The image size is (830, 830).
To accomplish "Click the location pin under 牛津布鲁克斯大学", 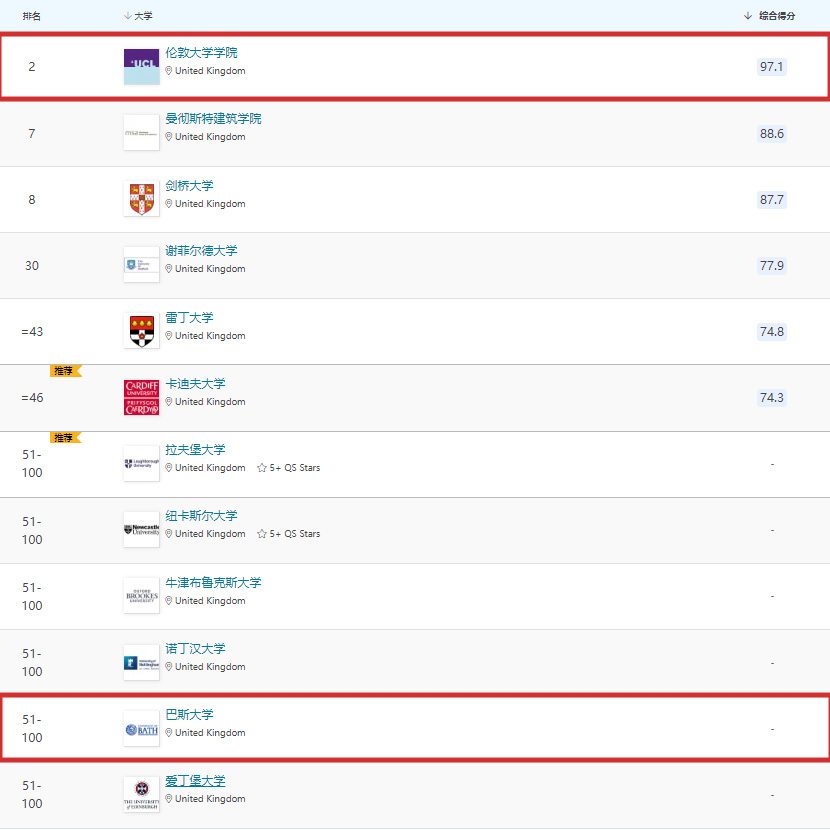I will (x=169, y=601).
